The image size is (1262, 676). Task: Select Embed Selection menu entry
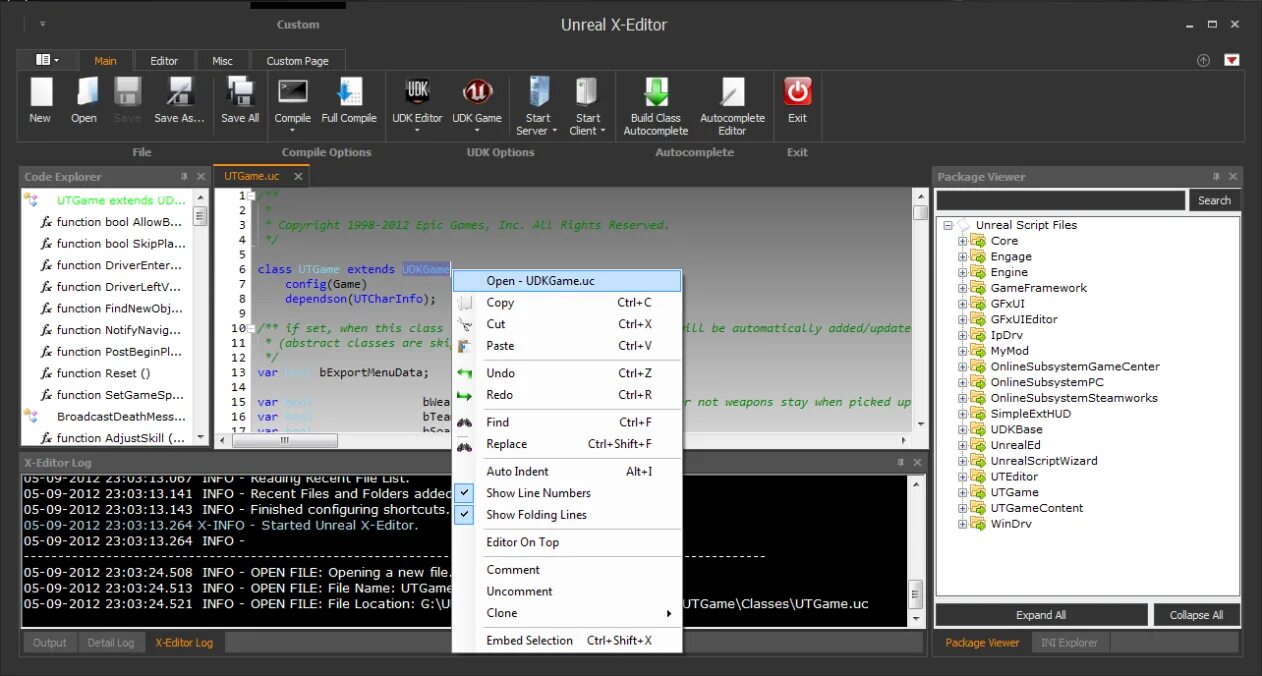[x=567, y=640]
